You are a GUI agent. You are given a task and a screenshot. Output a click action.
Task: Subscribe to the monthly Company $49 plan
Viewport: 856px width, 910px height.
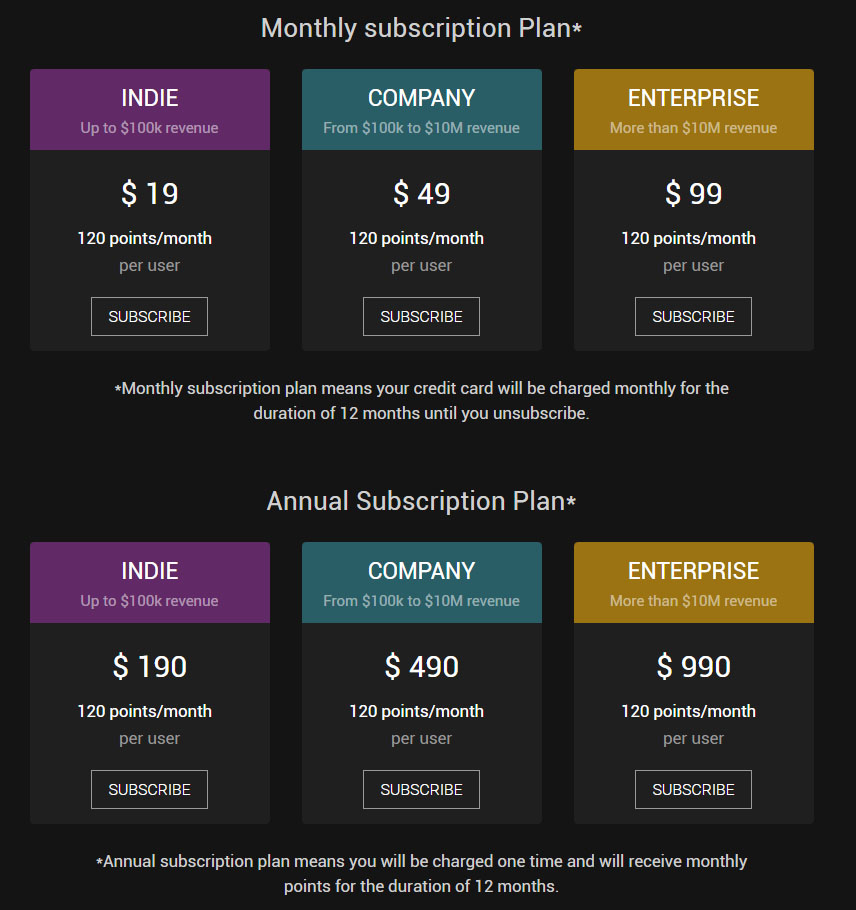[421, 316]
